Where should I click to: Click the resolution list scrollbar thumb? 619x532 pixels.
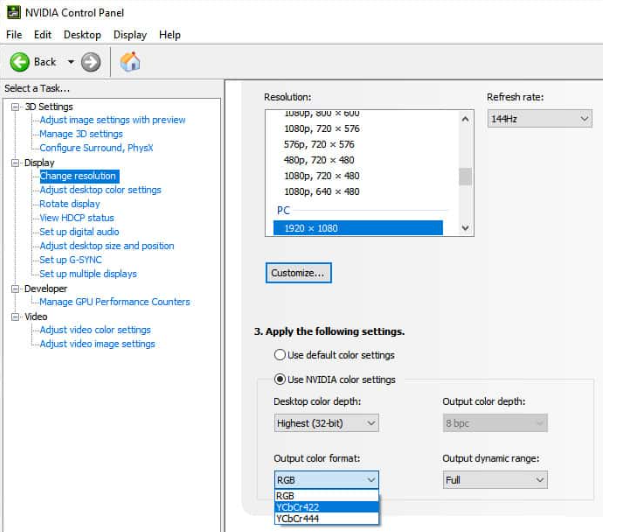pos(465,176)
